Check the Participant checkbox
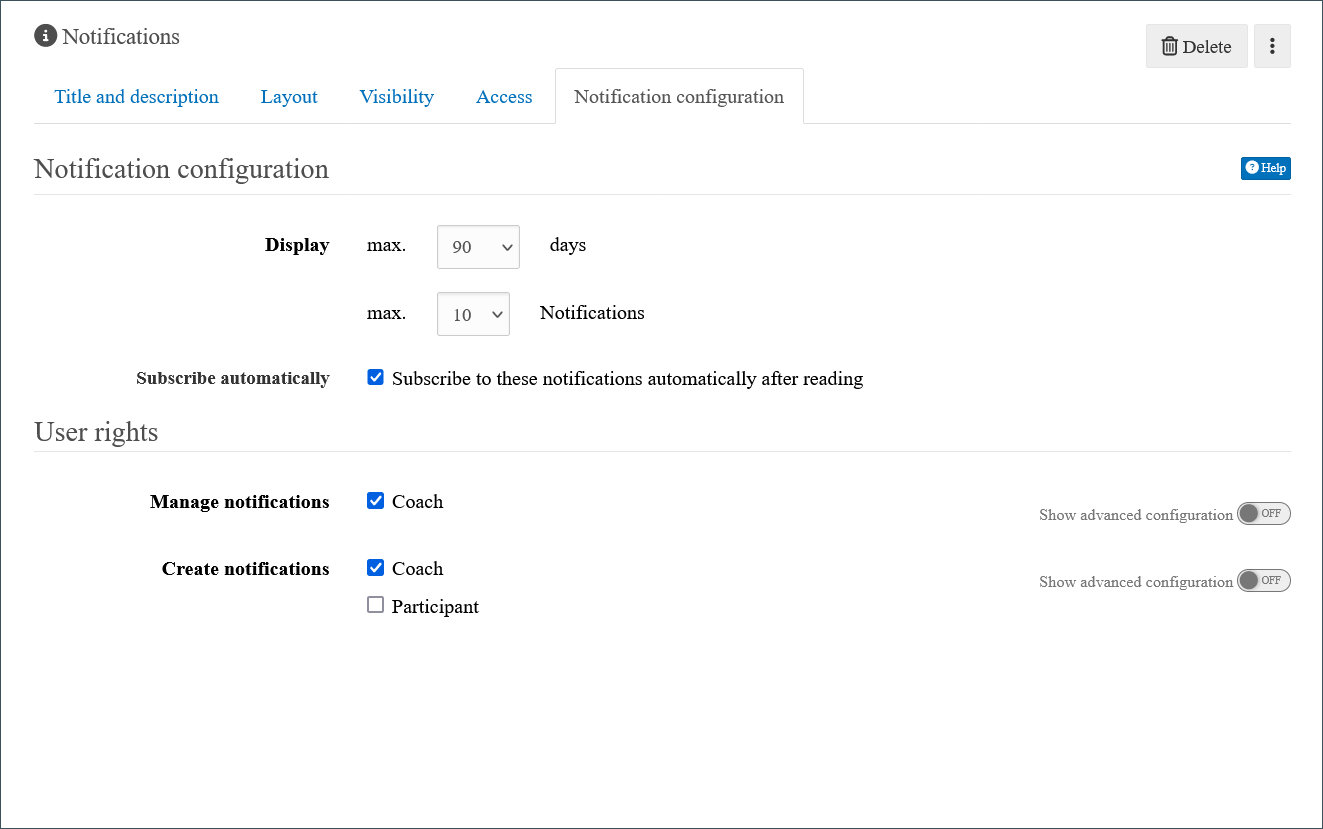 coord(375,604)
